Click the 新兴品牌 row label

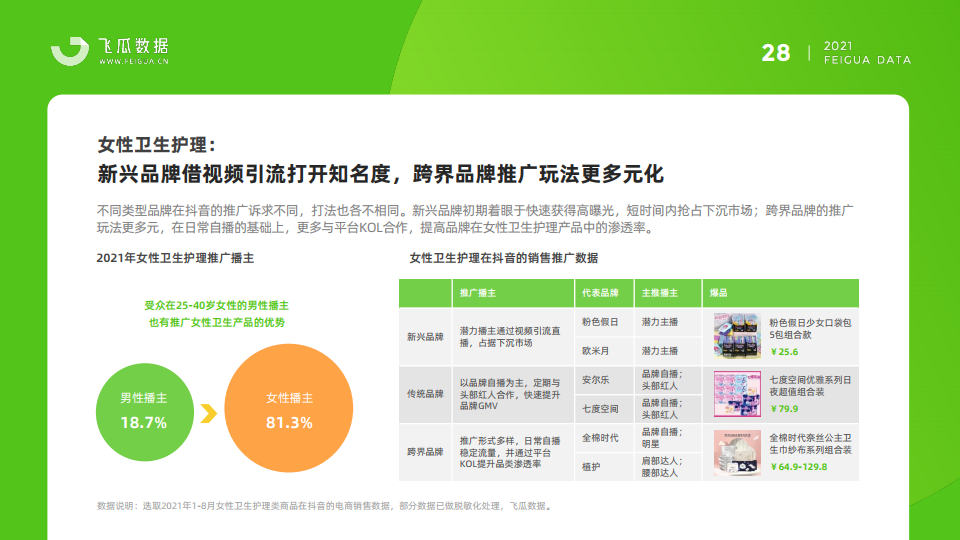424,337
